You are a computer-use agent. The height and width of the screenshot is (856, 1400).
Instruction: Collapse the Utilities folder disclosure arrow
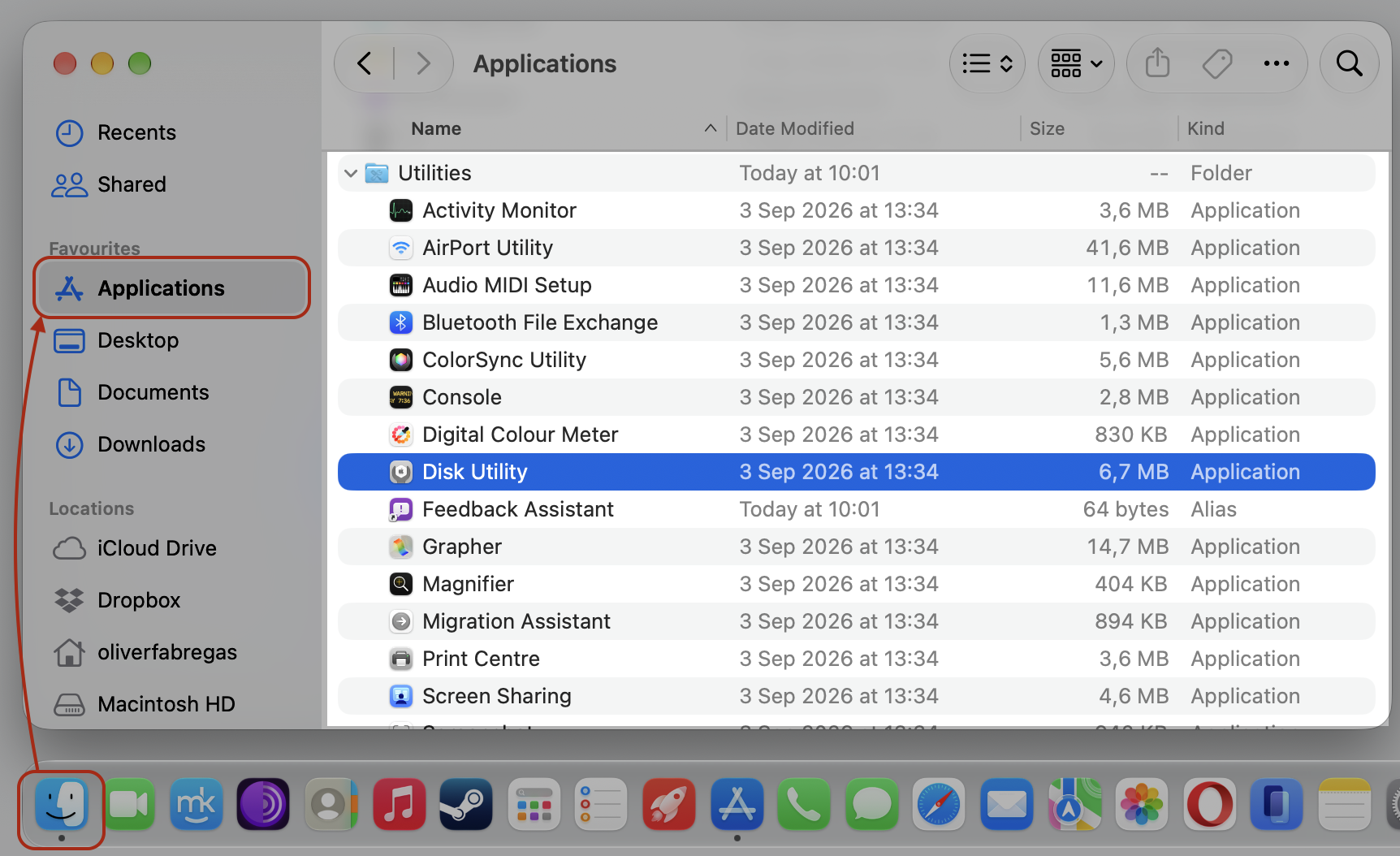(351, 173)
